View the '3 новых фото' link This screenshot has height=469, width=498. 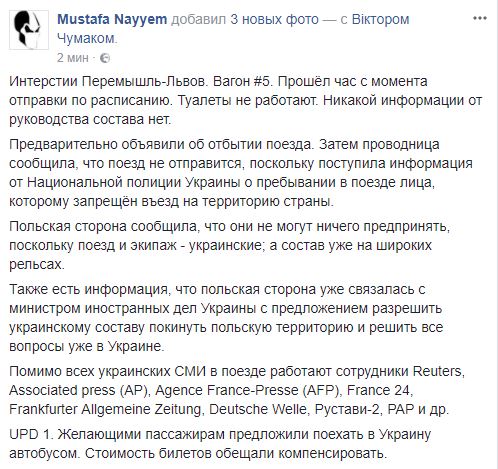(274, 19)
